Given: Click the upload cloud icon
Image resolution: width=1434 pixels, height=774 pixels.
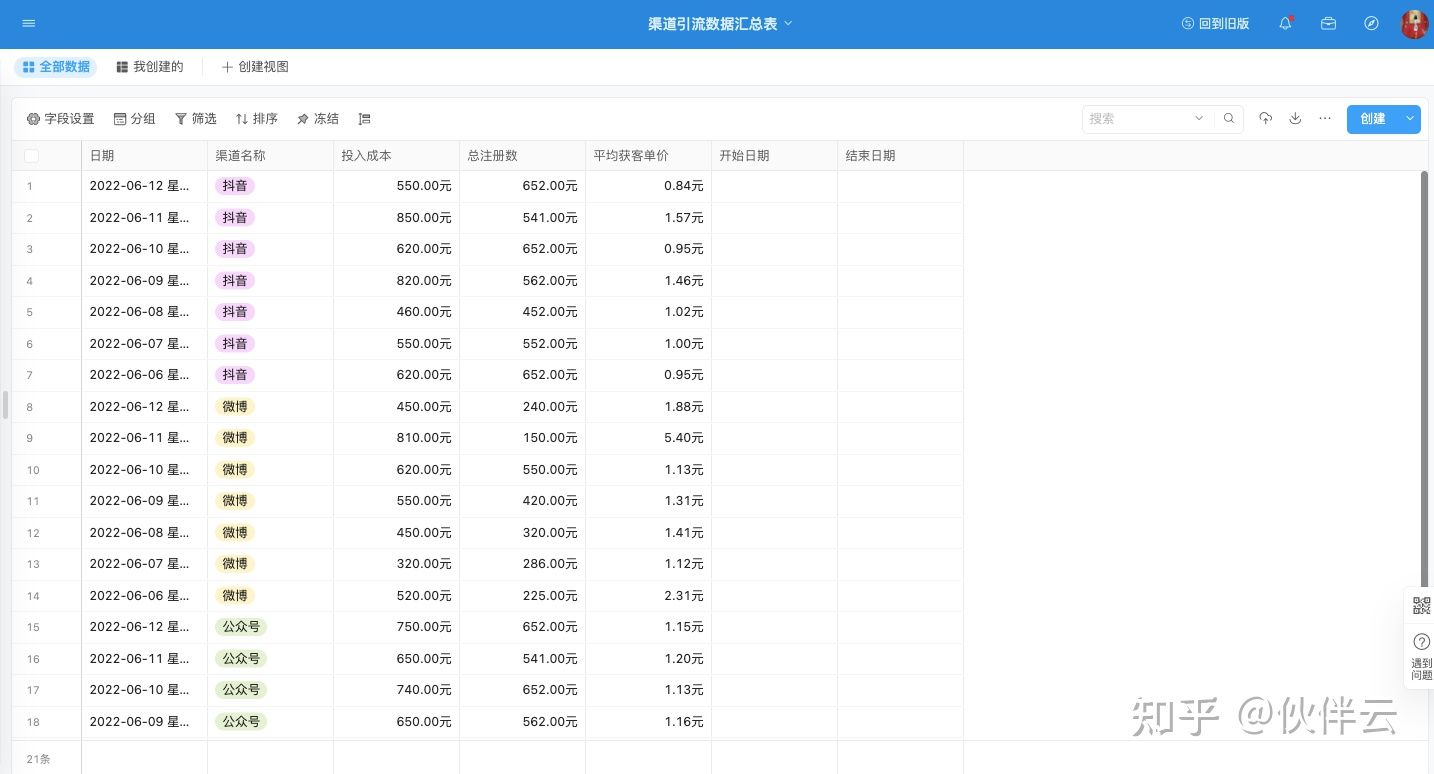Looking at the screenshot, I should pyautogui.click(x=1266, y=119).
